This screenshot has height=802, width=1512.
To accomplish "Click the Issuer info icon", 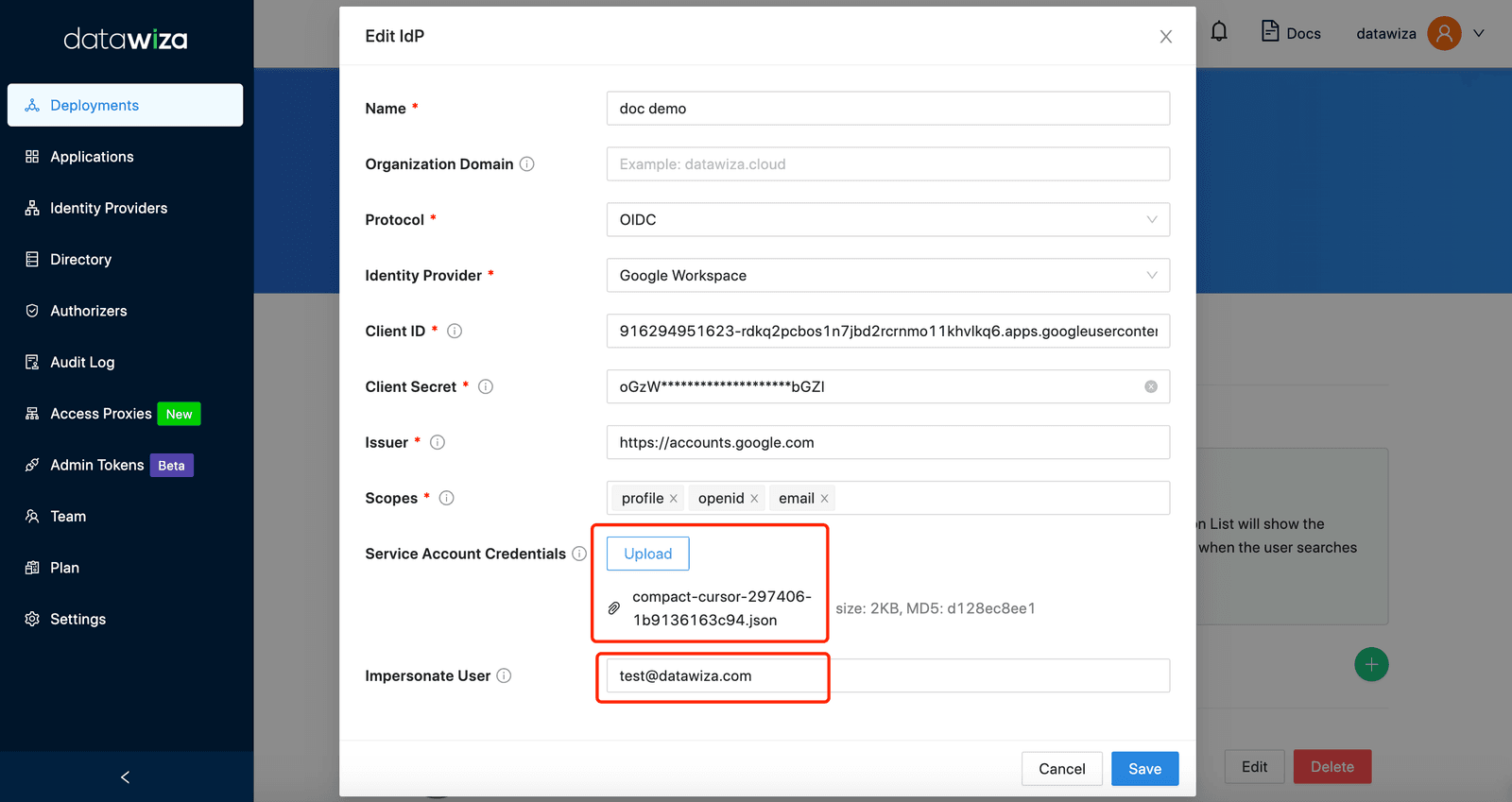I will [438, 442].
